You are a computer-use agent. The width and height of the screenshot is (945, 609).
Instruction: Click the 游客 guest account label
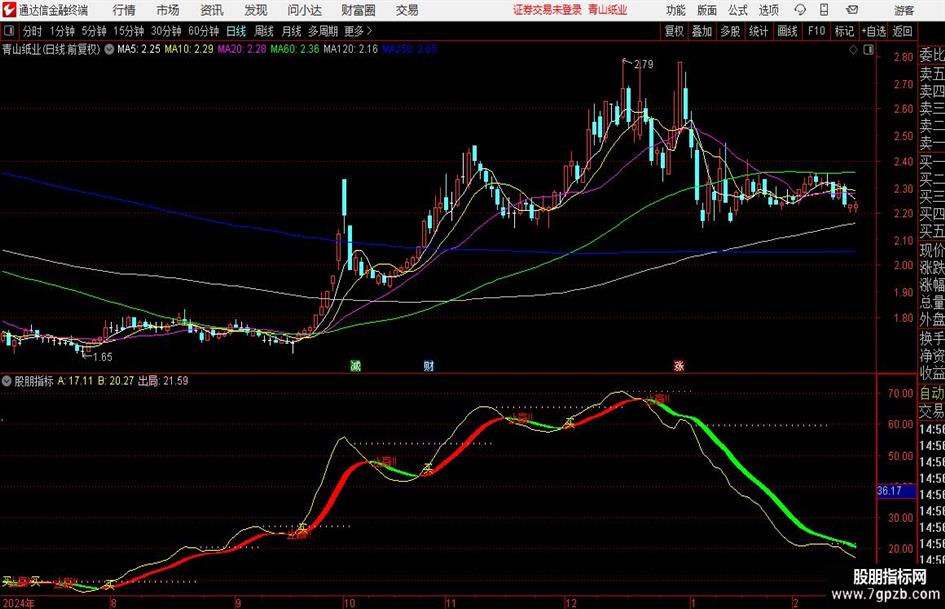904,10
